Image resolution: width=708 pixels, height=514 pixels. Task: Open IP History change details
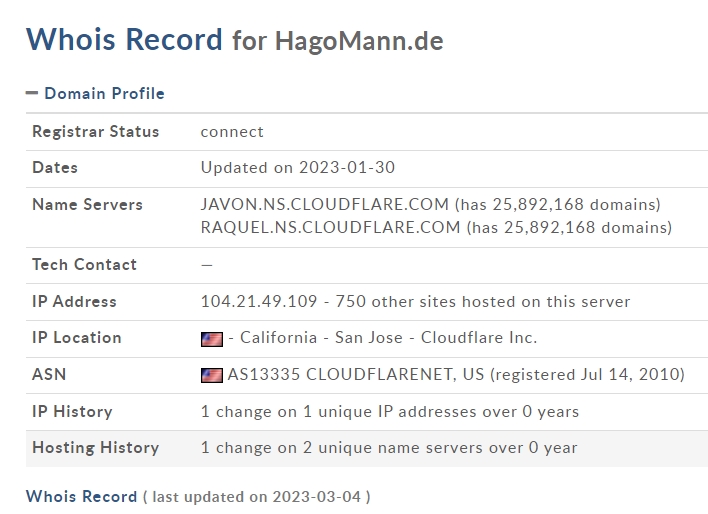(x=390, y=412)
